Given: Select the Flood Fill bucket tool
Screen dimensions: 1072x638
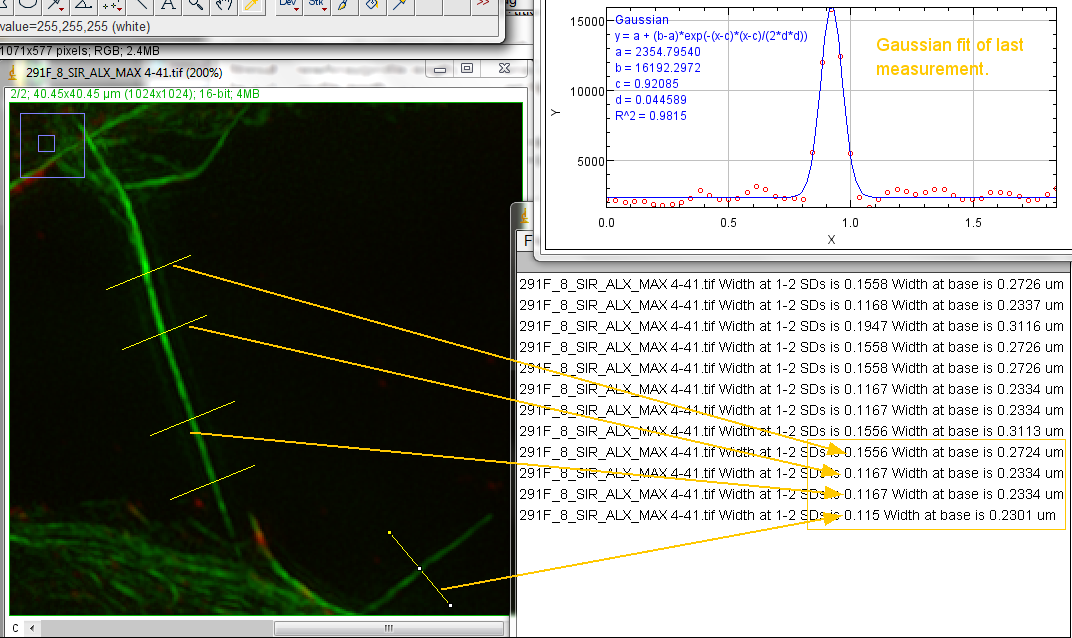Looking at the screenshot, I should click(371, 5).
